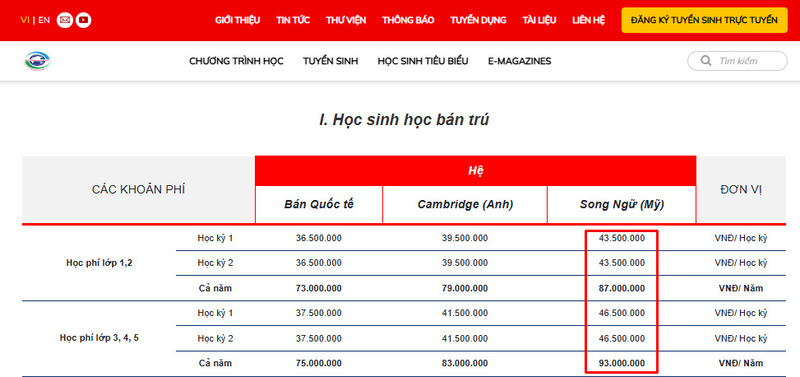Focus the Tìm kiếm search field

click(x=737, y=61)
